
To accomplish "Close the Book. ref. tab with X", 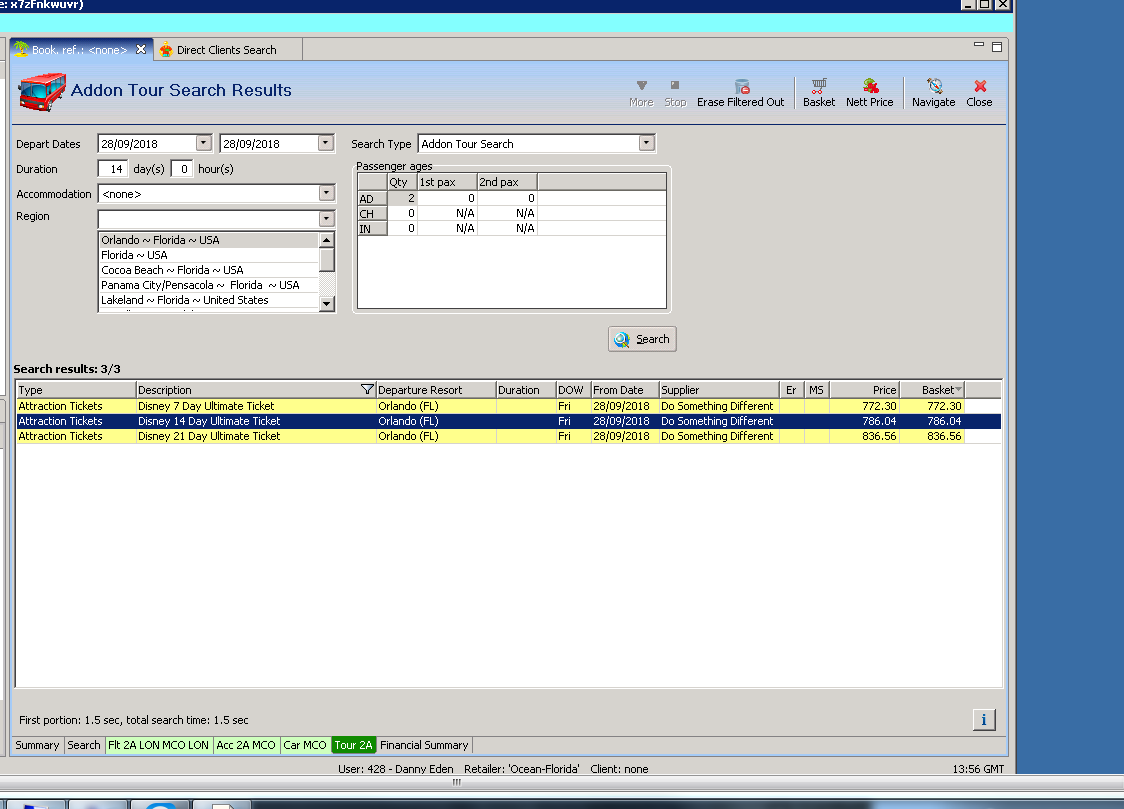I will click(x=141, y=49).
